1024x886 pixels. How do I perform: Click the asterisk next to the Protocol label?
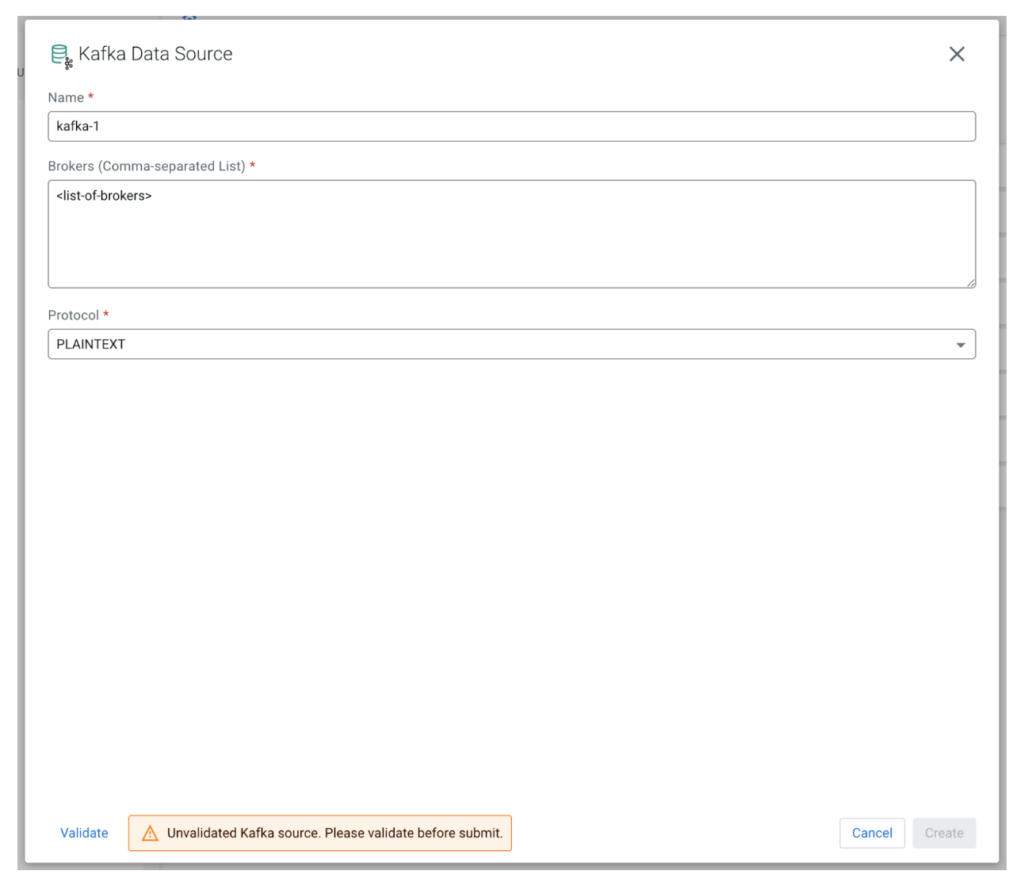click(x=106, y=314)
